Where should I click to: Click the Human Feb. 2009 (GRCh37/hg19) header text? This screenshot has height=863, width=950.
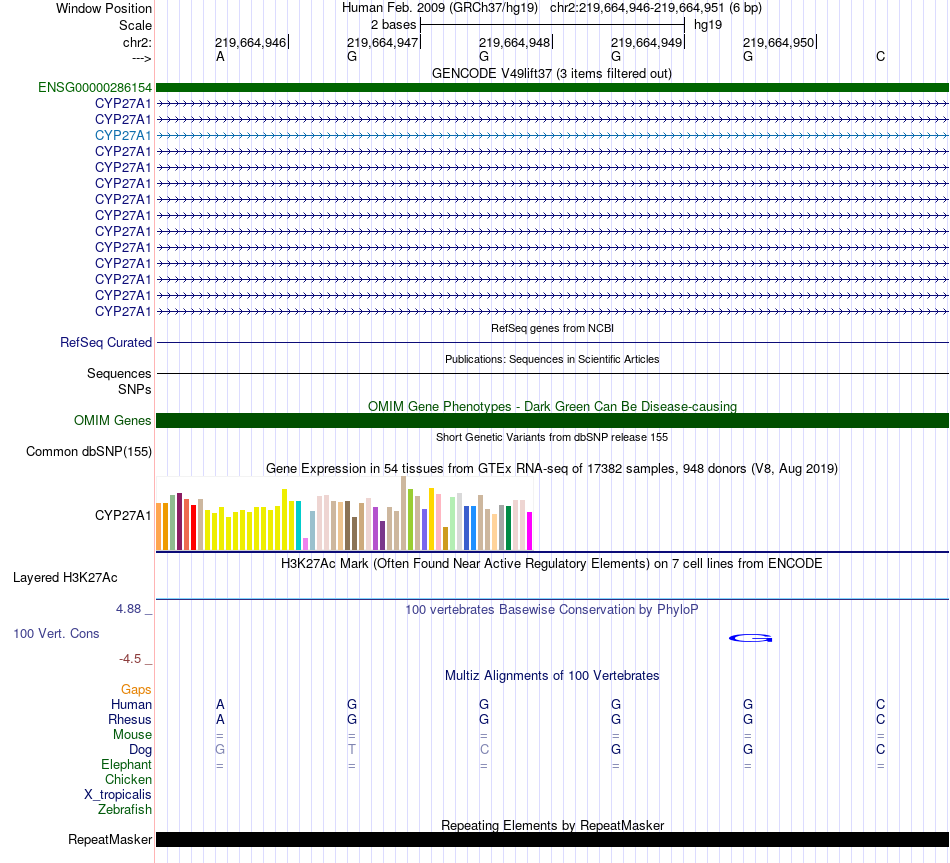click(x=440, y=8)
